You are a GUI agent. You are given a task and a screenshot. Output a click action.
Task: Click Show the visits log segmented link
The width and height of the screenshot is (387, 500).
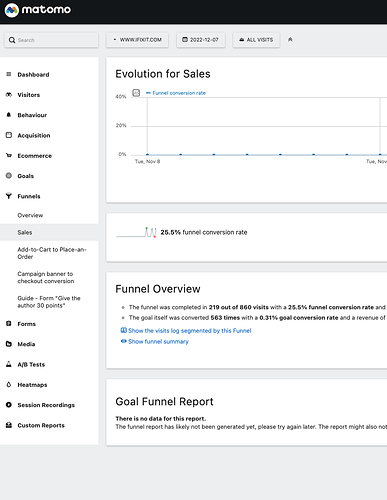190,331
